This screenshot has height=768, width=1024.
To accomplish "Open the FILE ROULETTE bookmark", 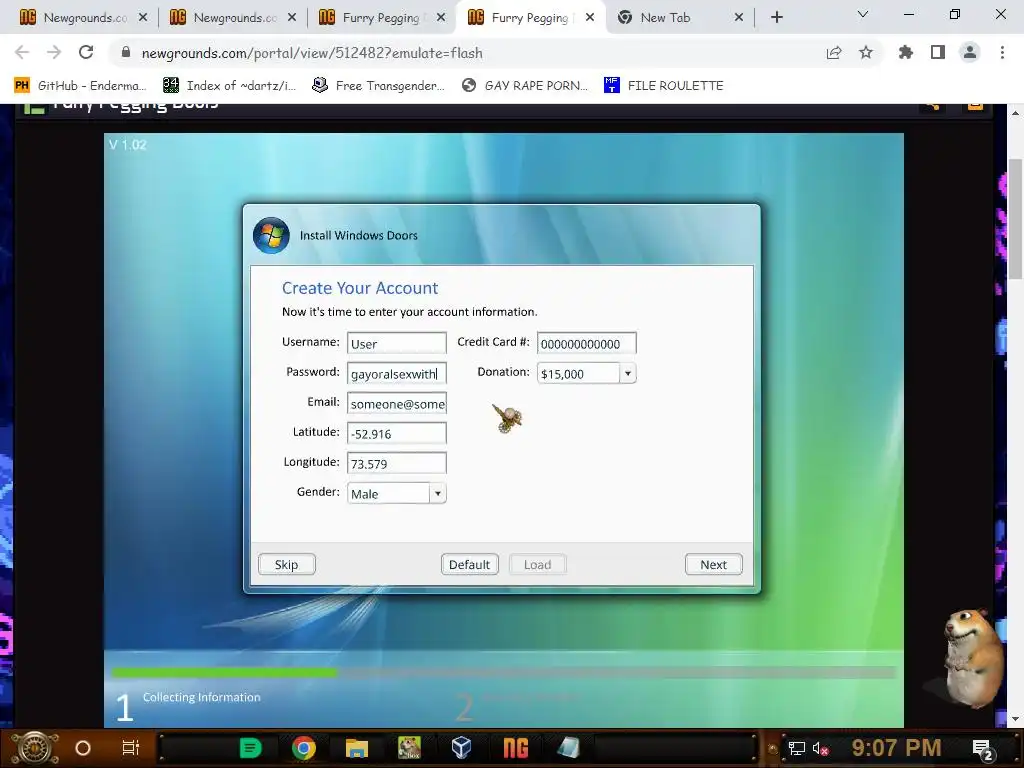I will pos(664,86).
